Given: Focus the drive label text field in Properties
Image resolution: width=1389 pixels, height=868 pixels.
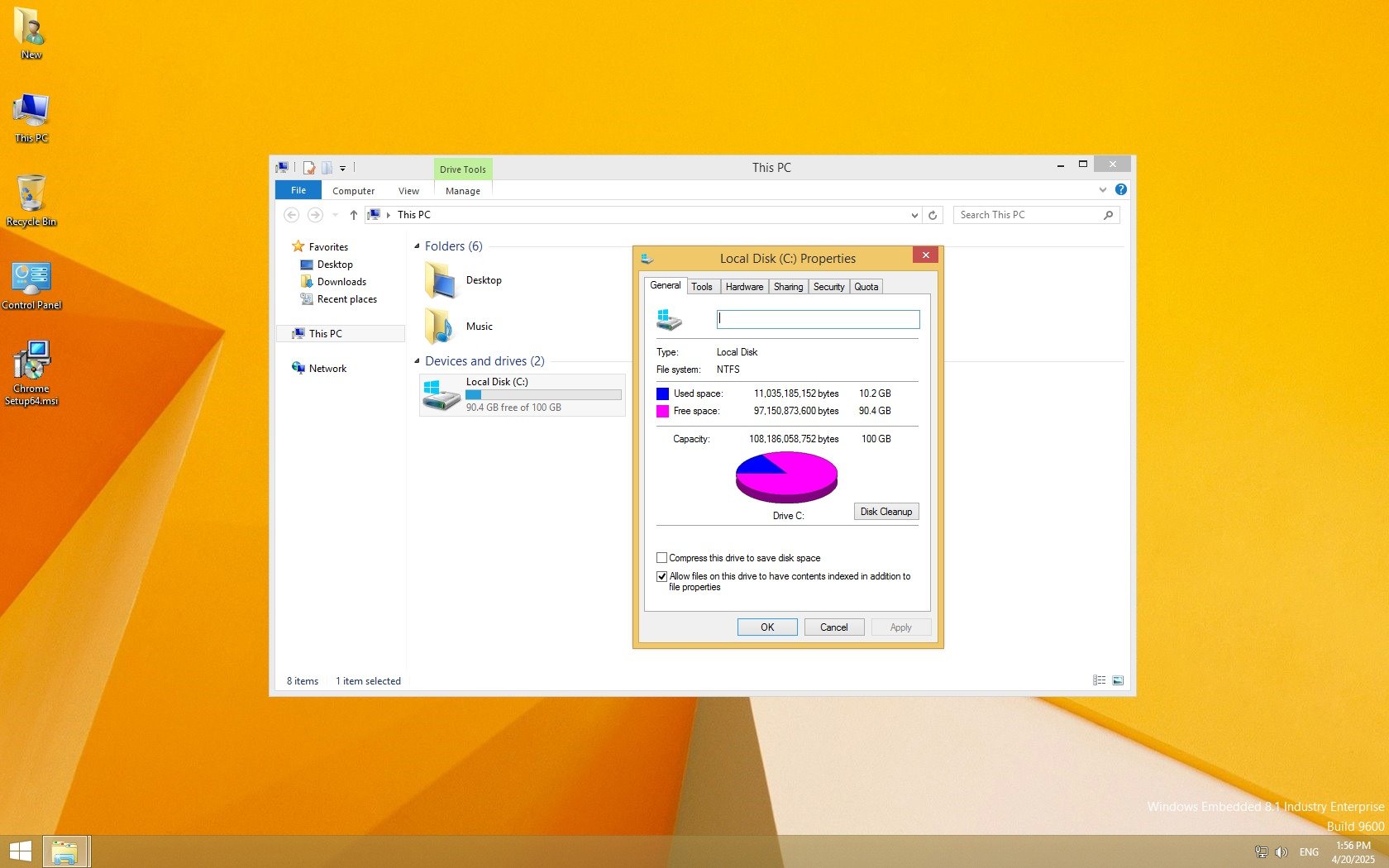Looking at the screenshot, I should pyautogui.click(x=818, y=319).
